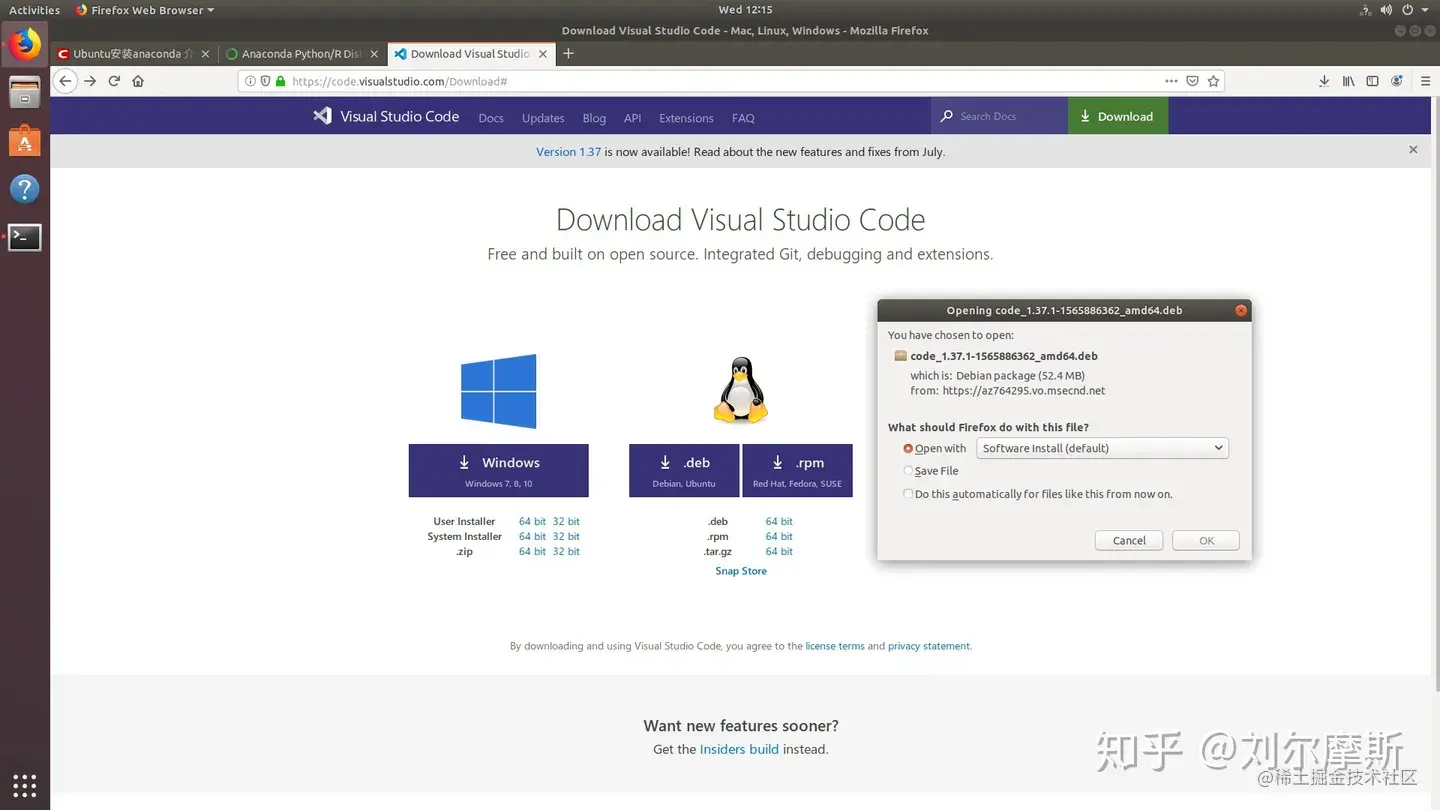Image resolution: width=1440 pixels, height=810 pixels.
Task: Open the Blog nav item
Action: click(594, 118)
